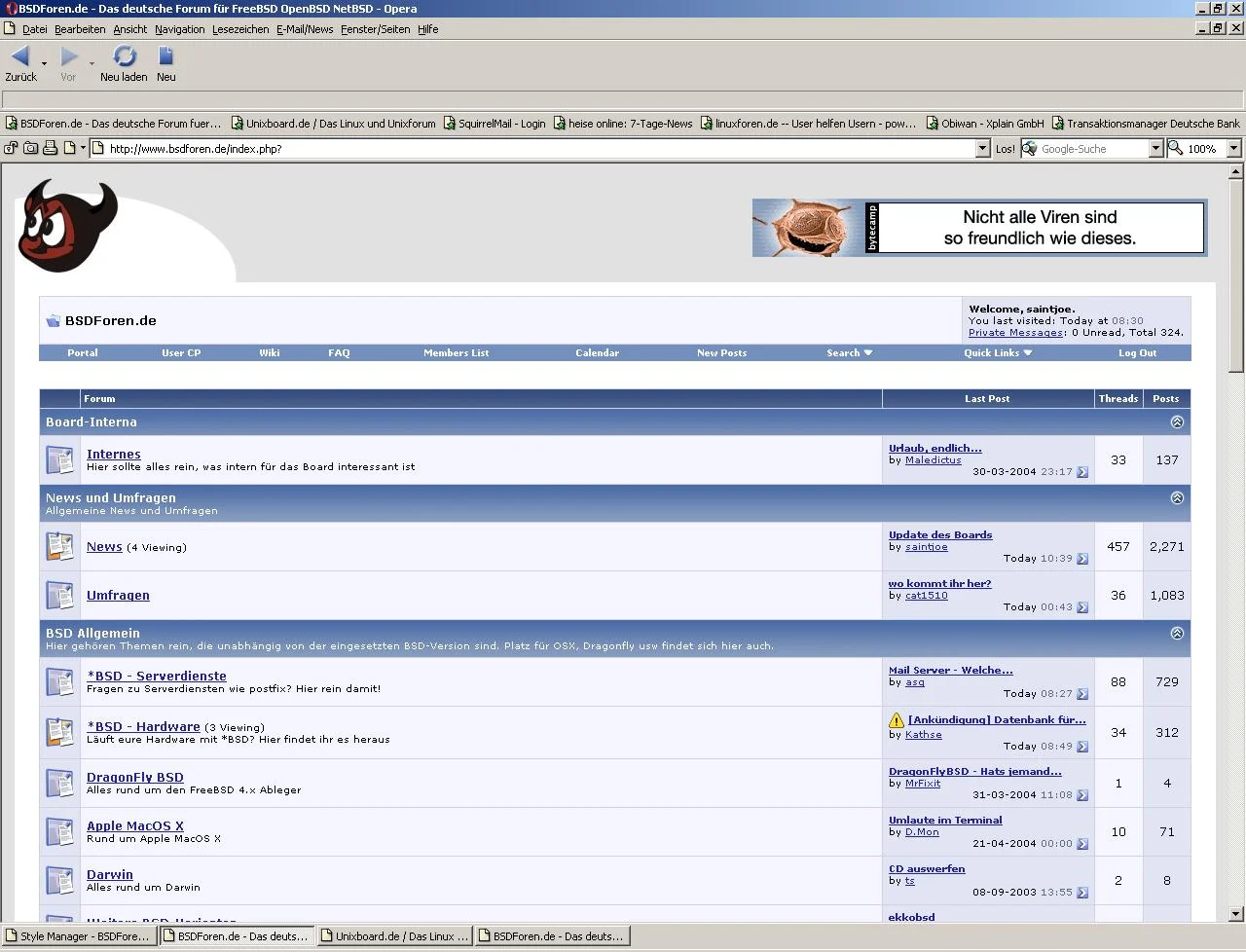This screenshot has height=952, width=1246.
Task: Open the heise online bookmark
Action: (x=623, y=124)
